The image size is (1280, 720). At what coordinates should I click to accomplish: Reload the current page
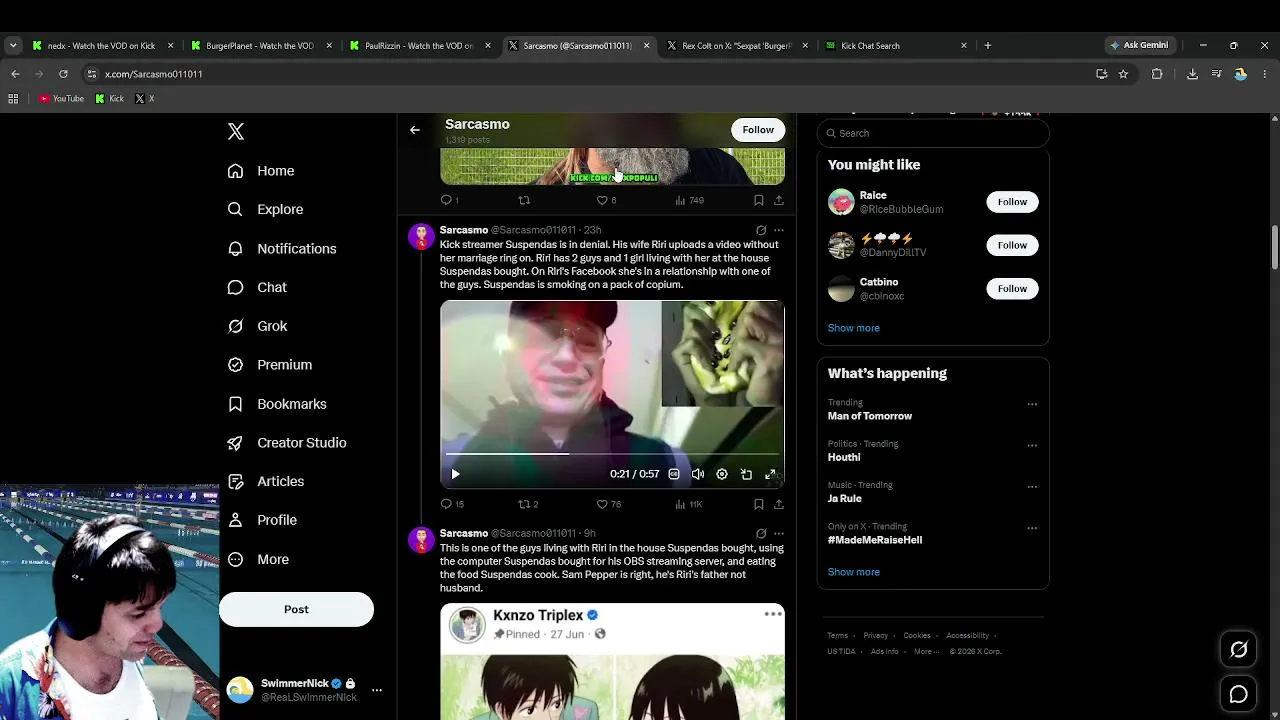(63, 74)
